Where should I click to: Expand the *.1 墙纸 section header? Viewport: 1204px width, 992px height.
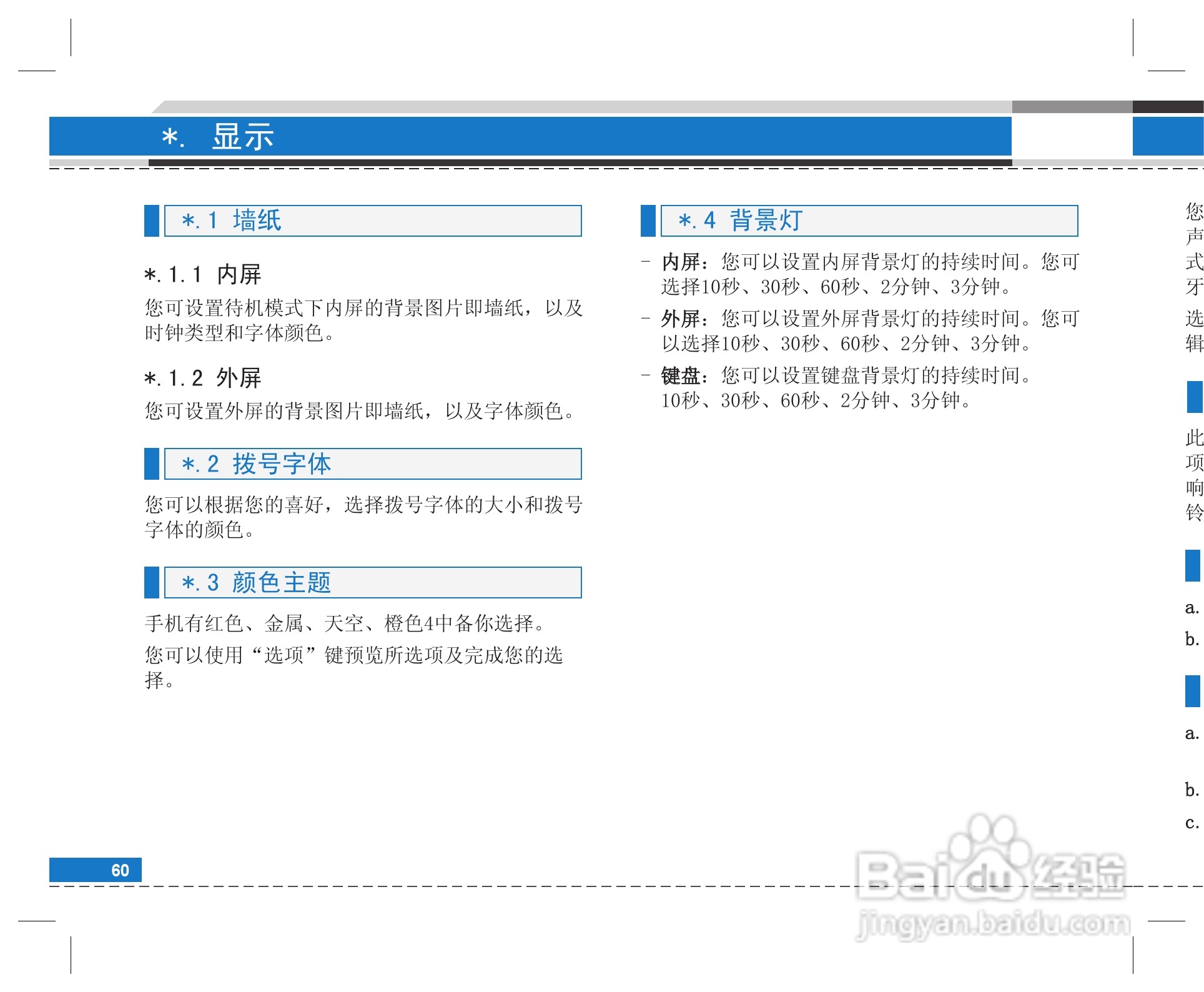click(372, 220)
